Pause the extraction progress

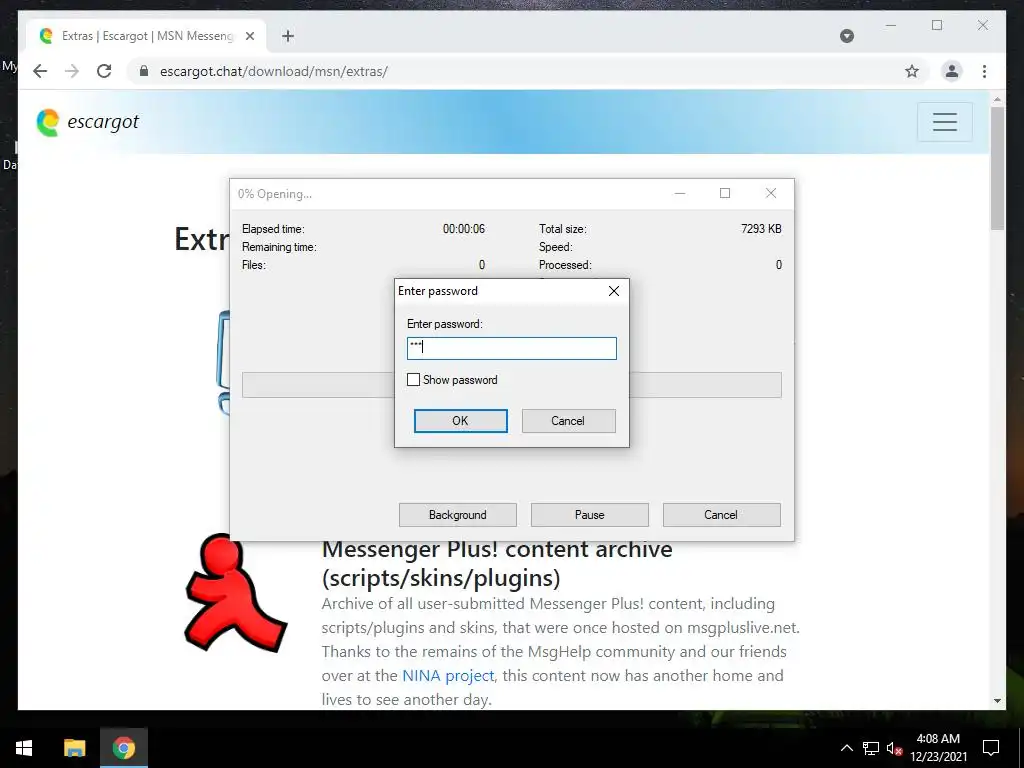pos(590,515)
